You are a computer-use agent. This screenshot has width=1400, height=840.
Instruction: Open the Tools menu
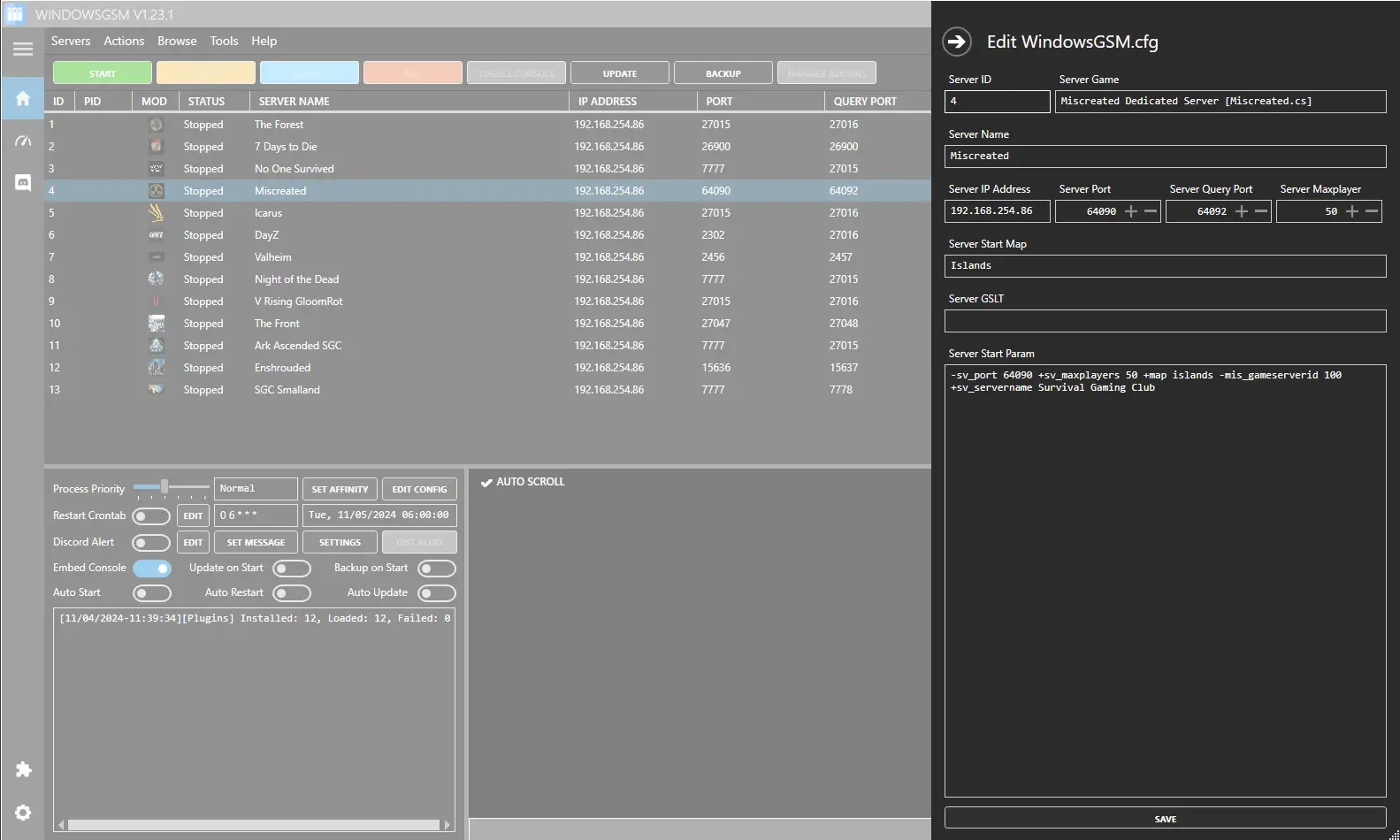coord(224,41)
